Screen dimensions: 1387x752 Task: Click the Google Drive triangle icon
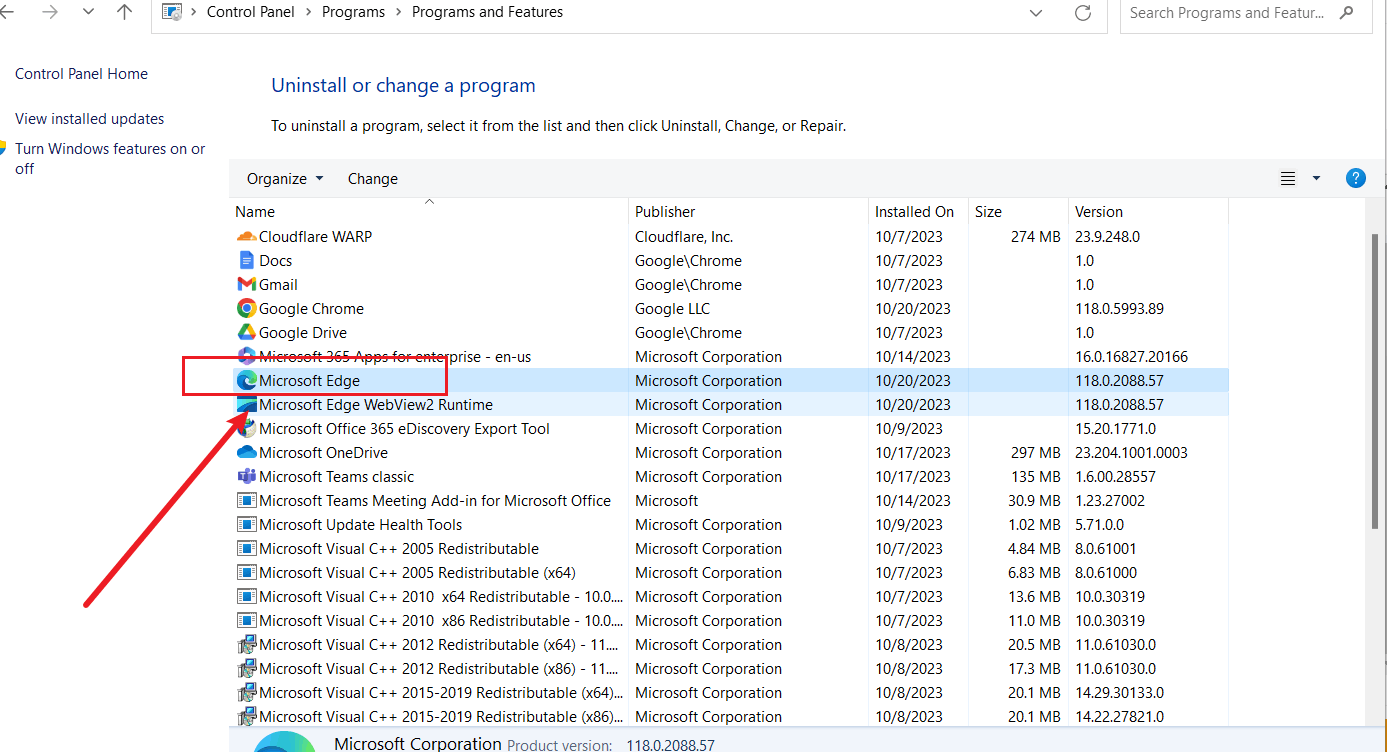tap(247, 333)
